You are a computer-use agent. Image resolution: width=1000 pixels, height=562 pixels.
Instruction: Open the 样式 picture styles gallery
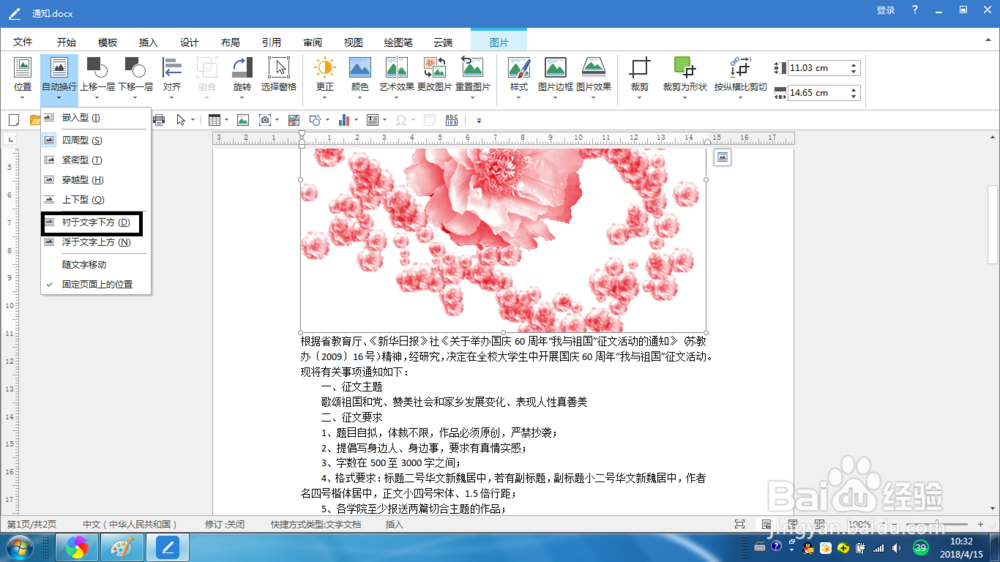click(518, 75)
